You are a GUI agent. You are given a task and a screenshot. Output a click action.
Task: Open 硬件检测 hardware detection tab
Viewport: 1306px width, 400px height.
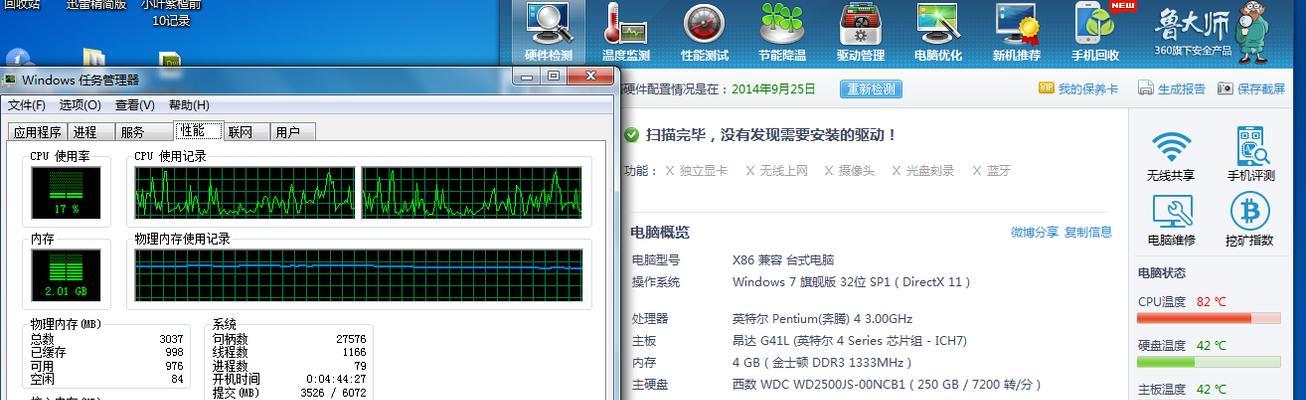549,33
